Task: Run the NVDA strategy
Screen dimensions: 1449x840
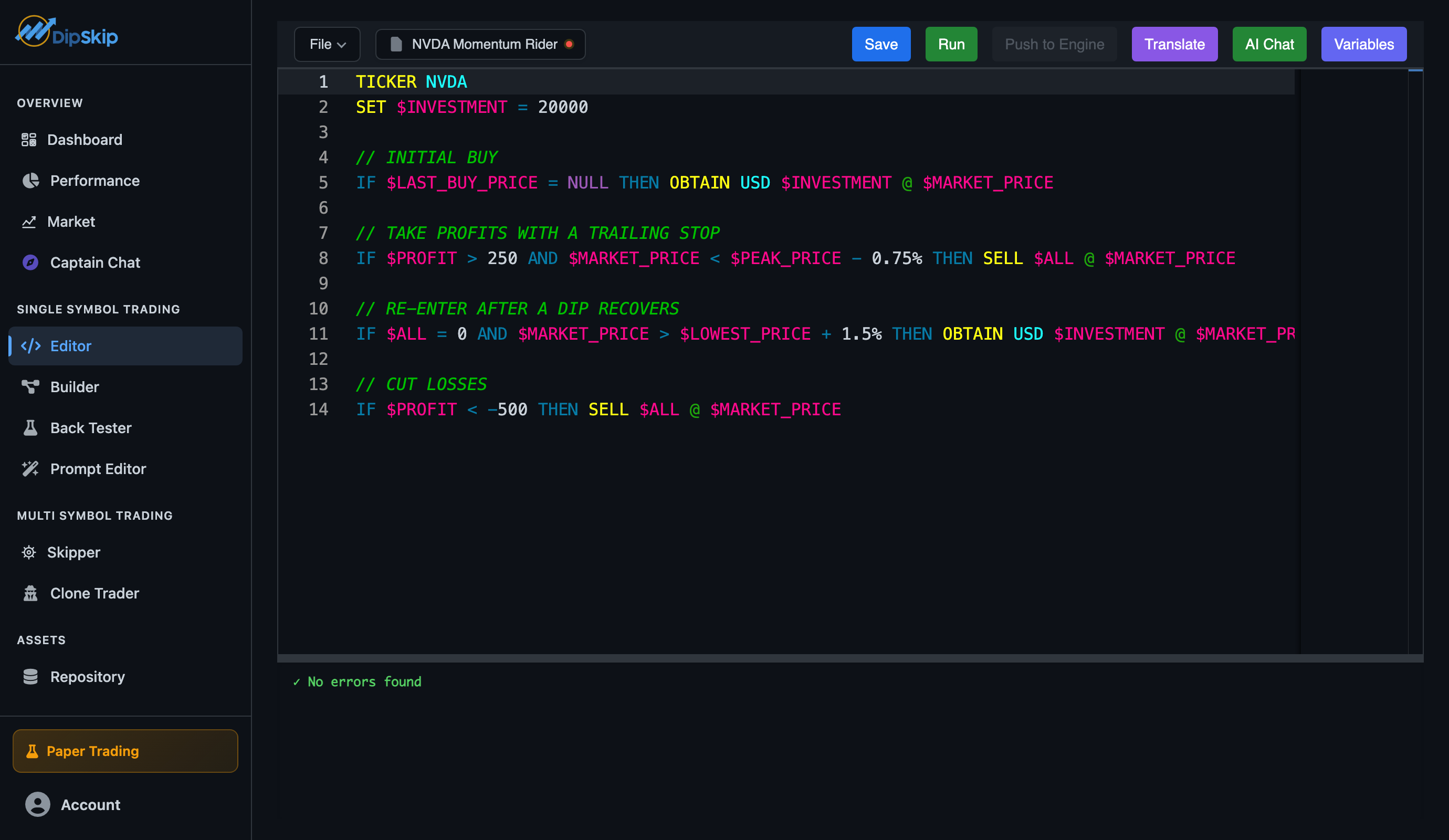Action: click(951, 44)
